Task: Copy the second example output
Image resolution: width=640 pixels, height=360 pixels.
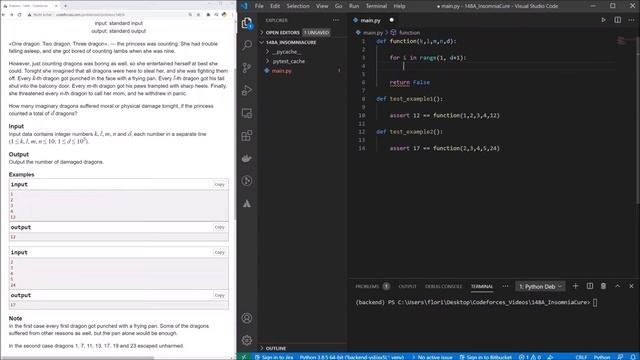Action: tap(220, 295)
